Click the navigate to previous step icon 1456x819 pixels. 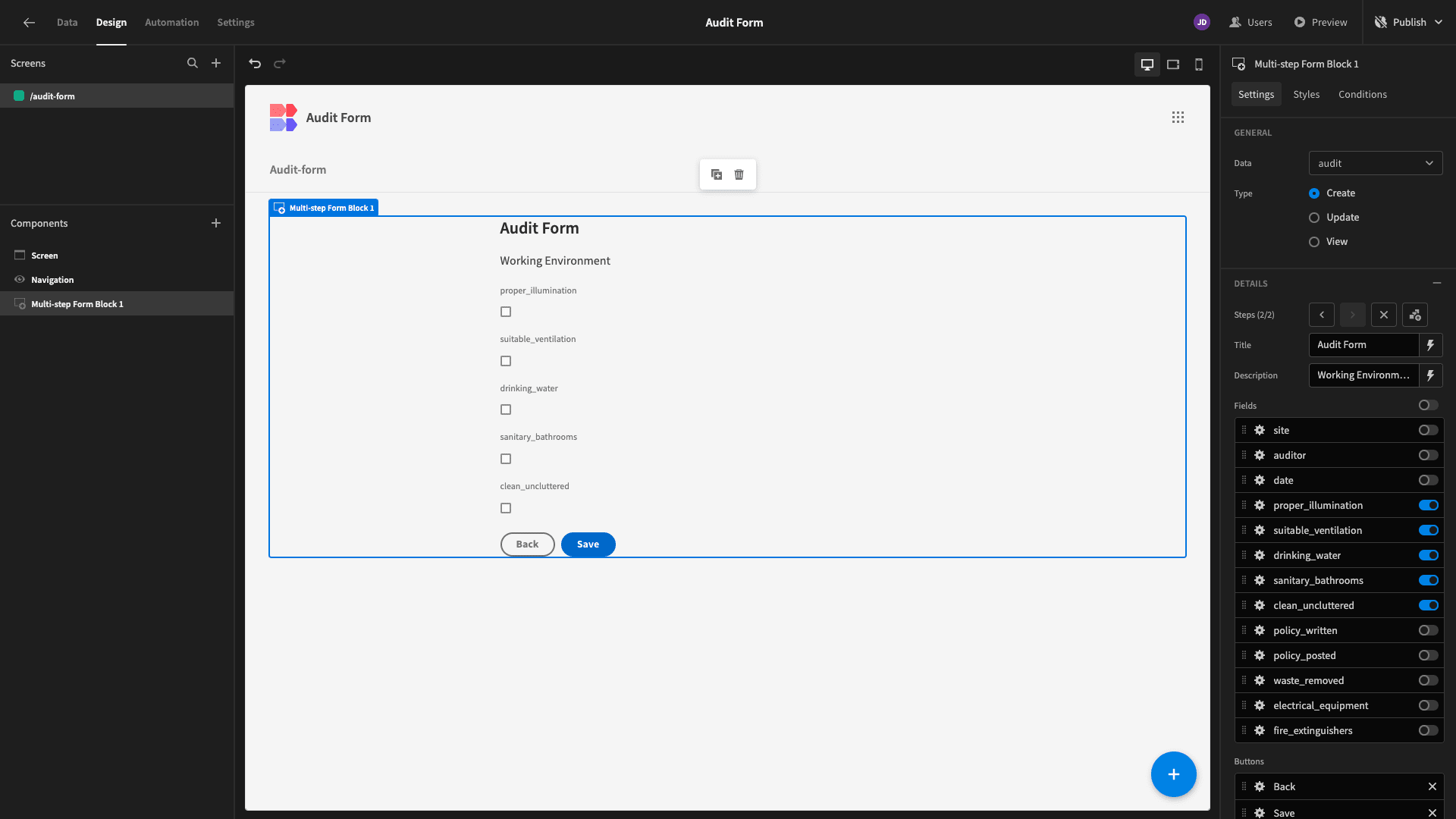coord(1322,315)
